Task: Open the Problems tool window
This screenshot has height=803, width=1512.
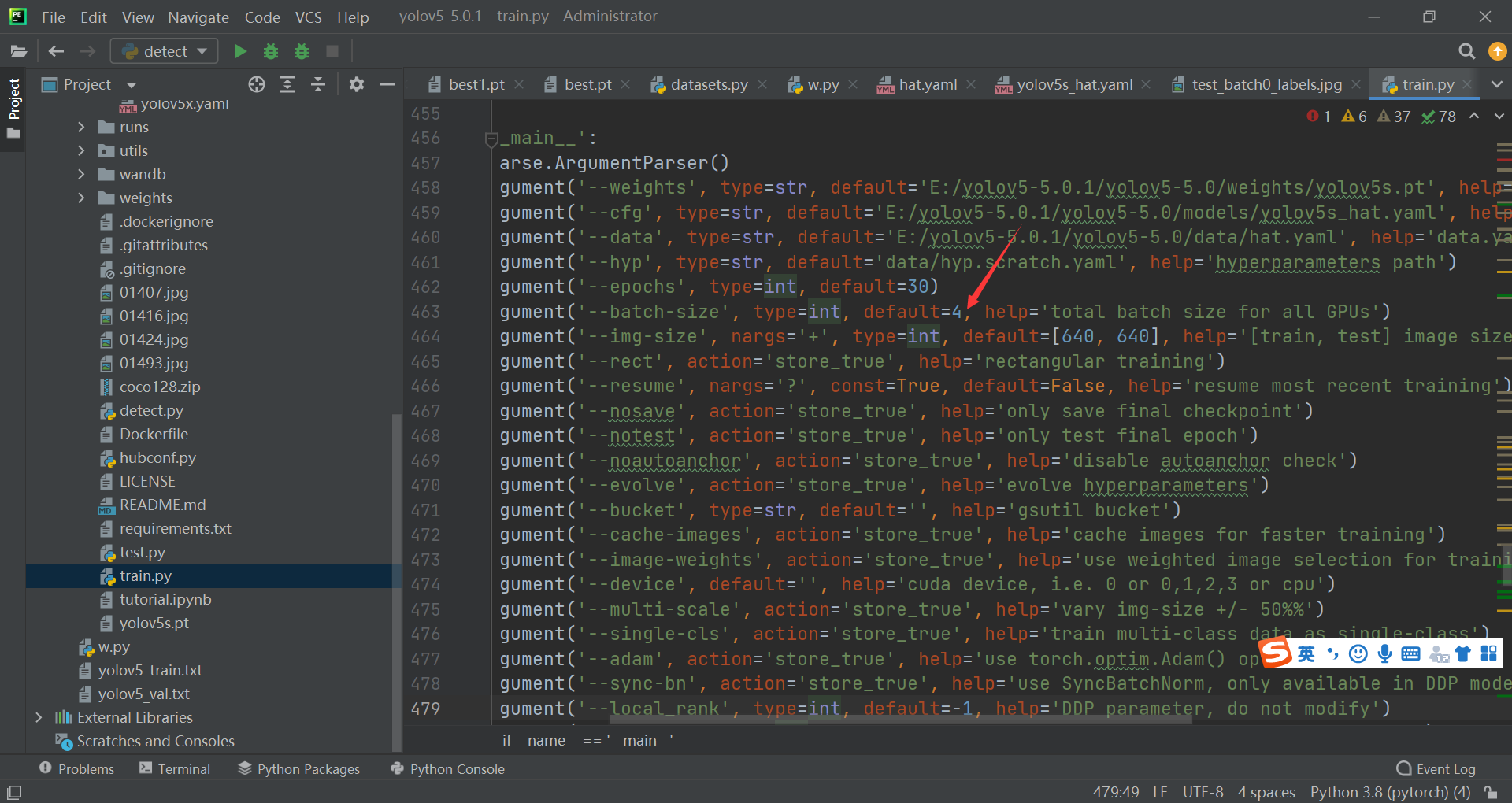Action: click(76, 768)
